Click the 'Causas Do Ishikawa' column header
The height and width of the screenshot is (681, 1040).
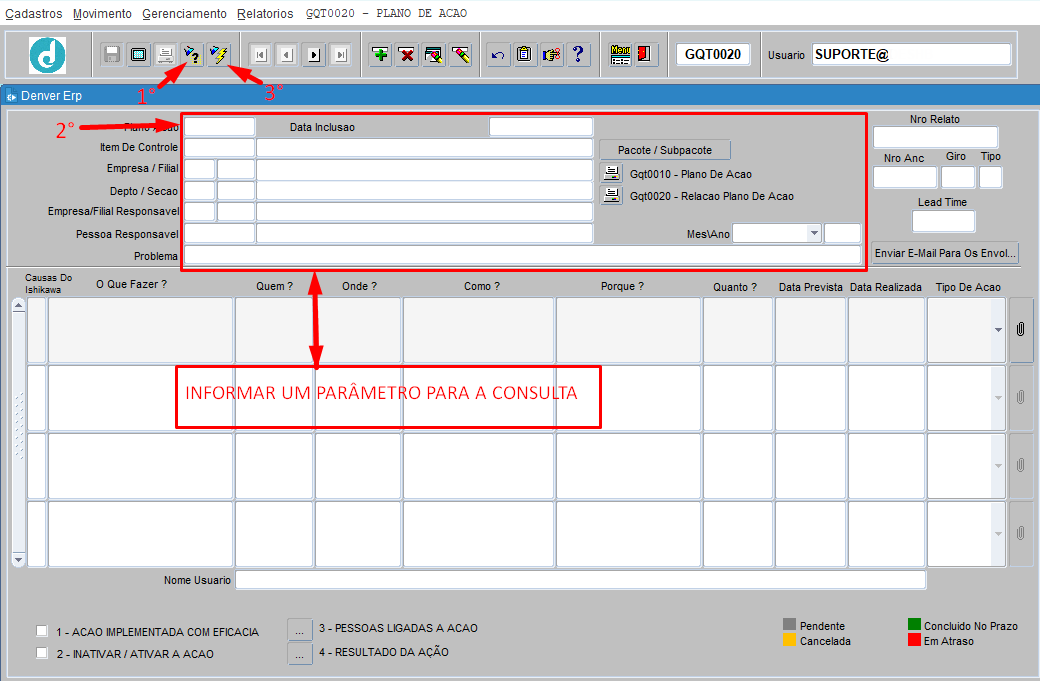(x=48, y=283)
